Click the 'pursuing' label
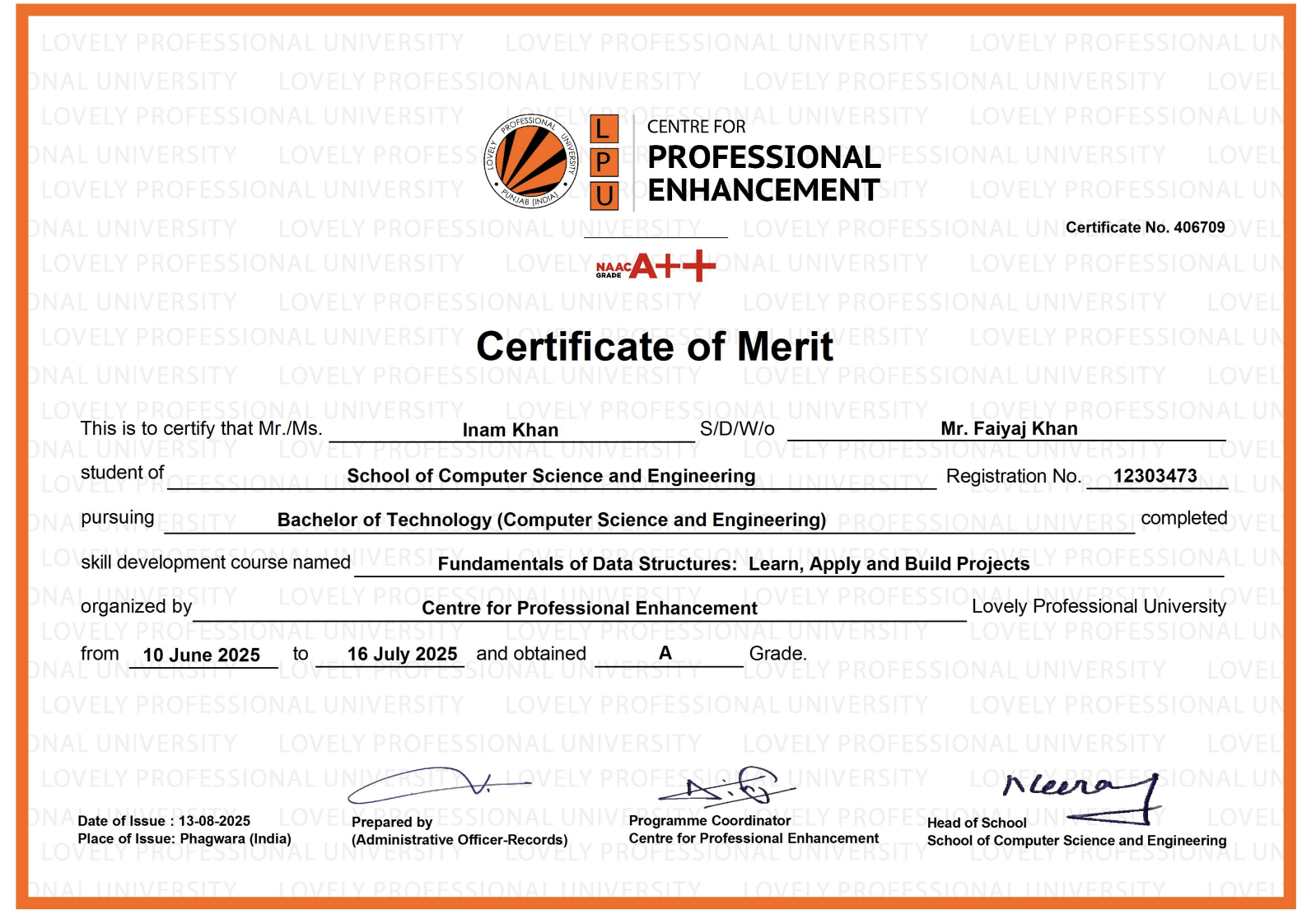The image size is (1316, 919). pyautogui.click(x=117, y=518)
